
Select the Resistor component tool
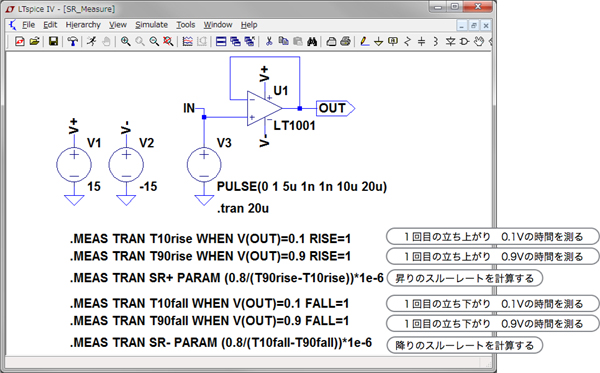pos(407,41)
